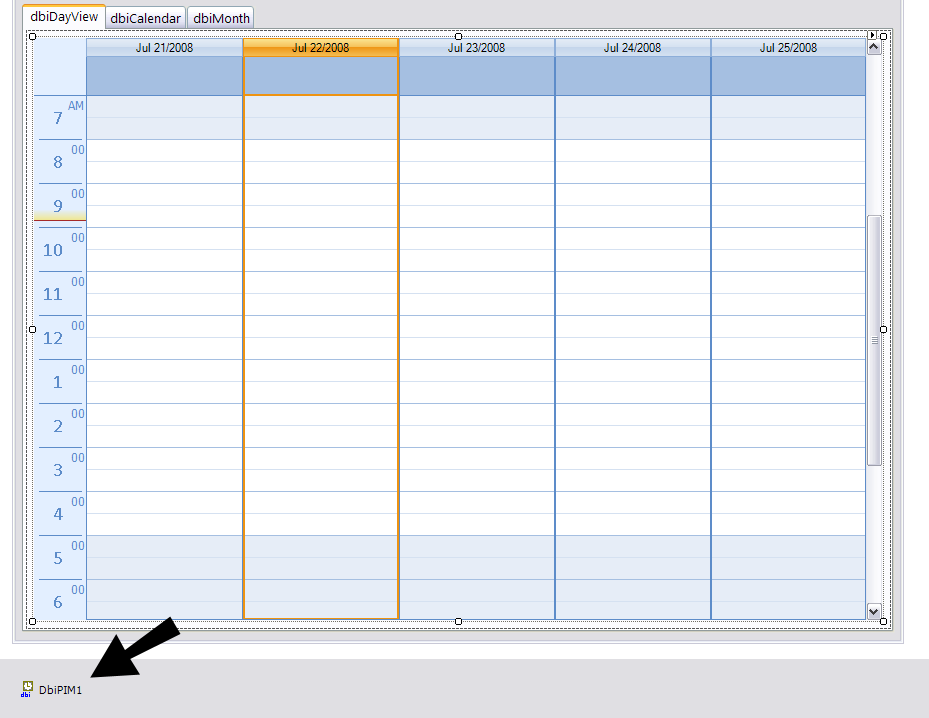Click the vertical scrollbar thumb
The height and width of the screenshot is (718, 929).
[874, 341]
